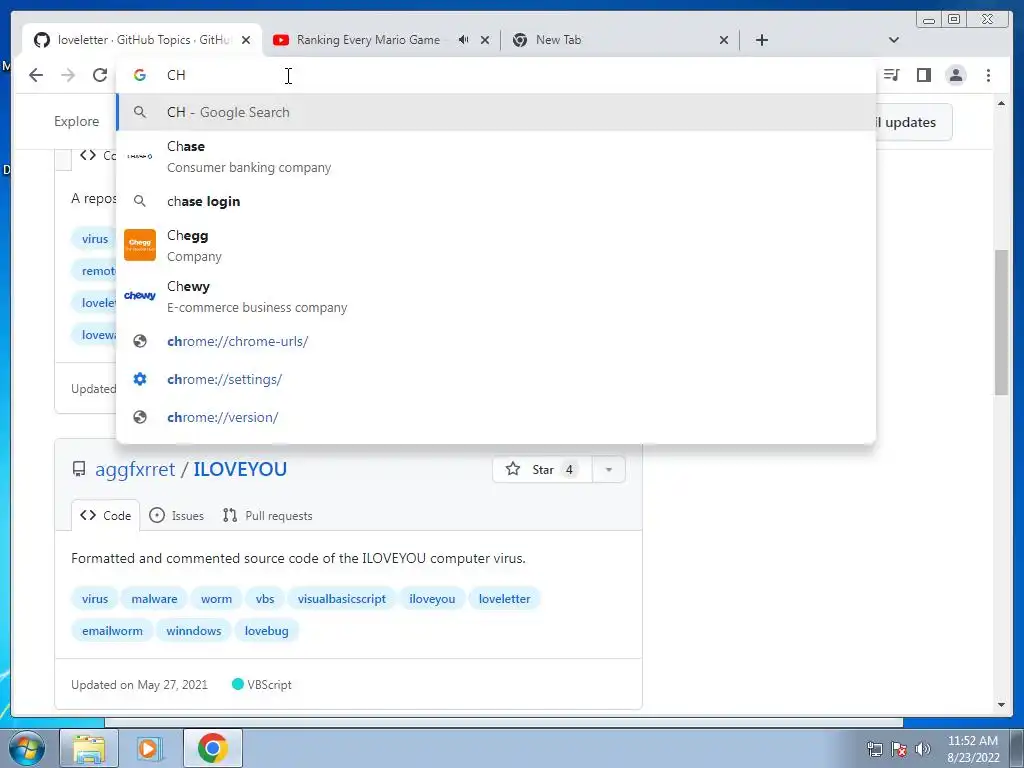Choose the chase login suggestion

click(496, 201)
